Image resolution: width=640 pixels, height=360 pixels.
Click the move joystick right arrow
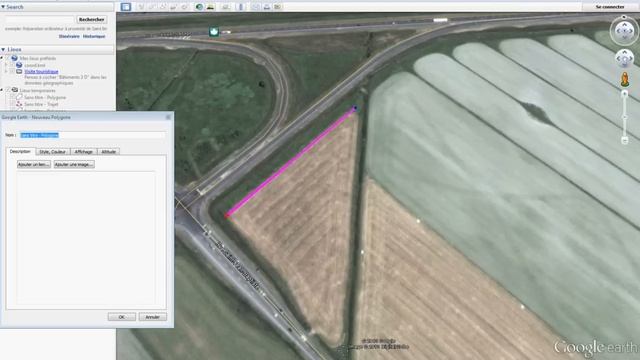click(x=631, y=59)
